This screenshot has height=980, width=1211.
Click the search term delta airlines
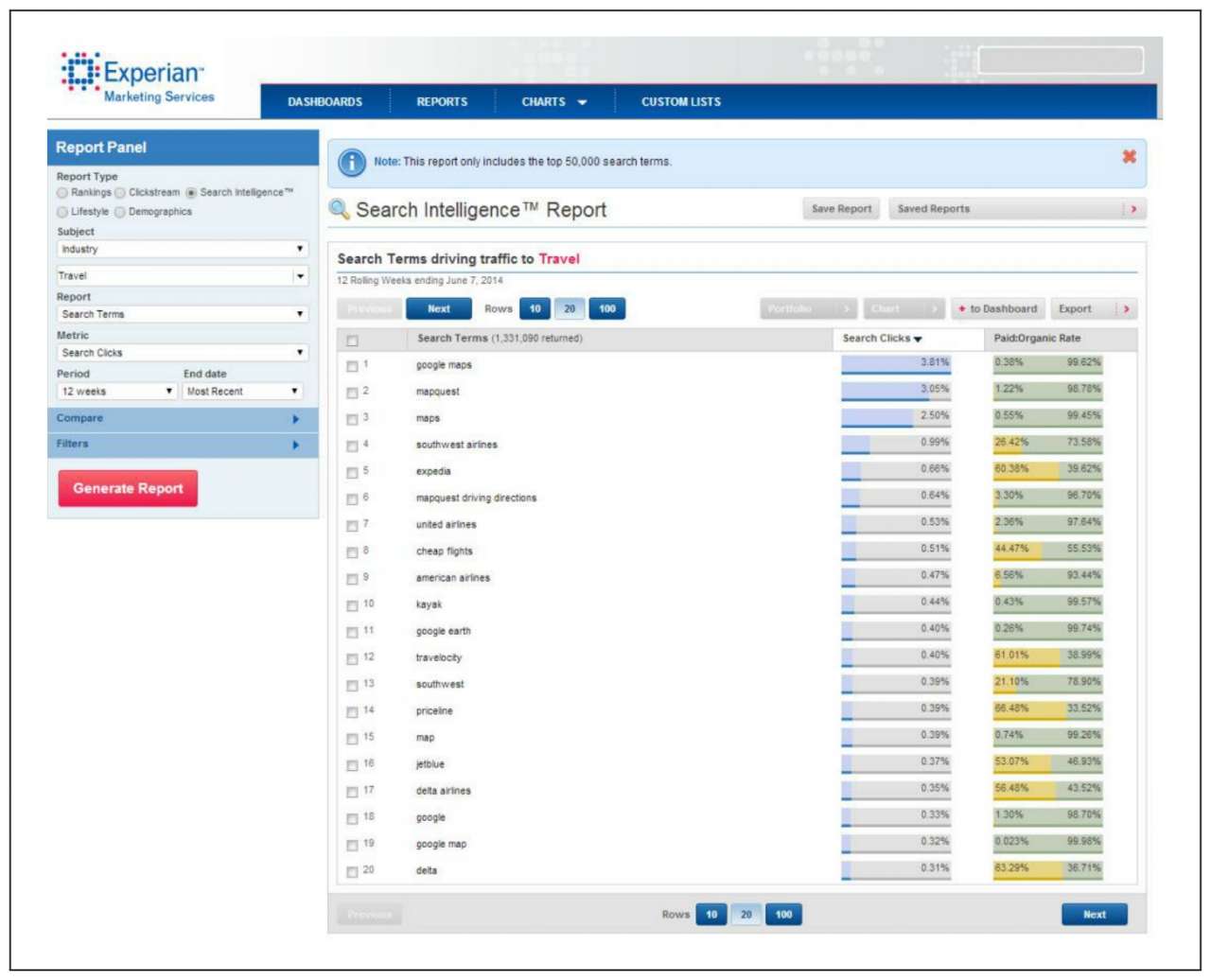[444, 791]
